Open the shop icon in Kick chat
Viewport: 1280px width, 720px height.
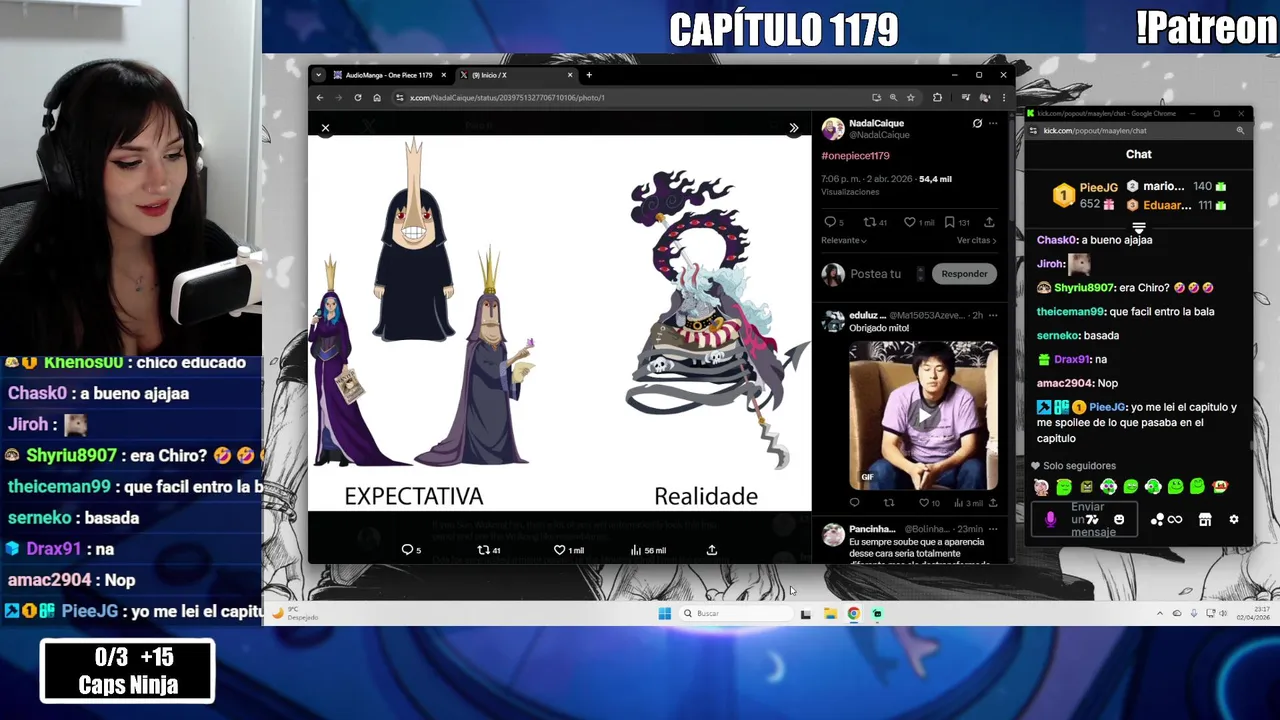point(1205,520)
